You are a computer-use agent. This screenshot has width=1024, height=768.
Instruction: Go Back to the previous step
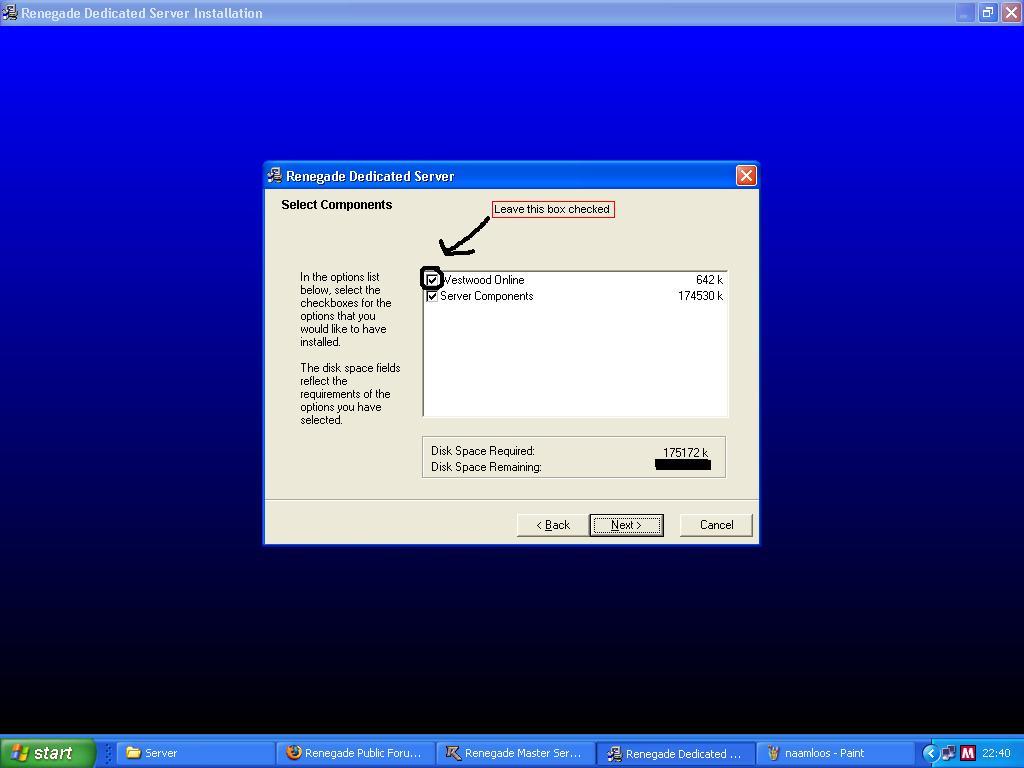coord(553,525)
